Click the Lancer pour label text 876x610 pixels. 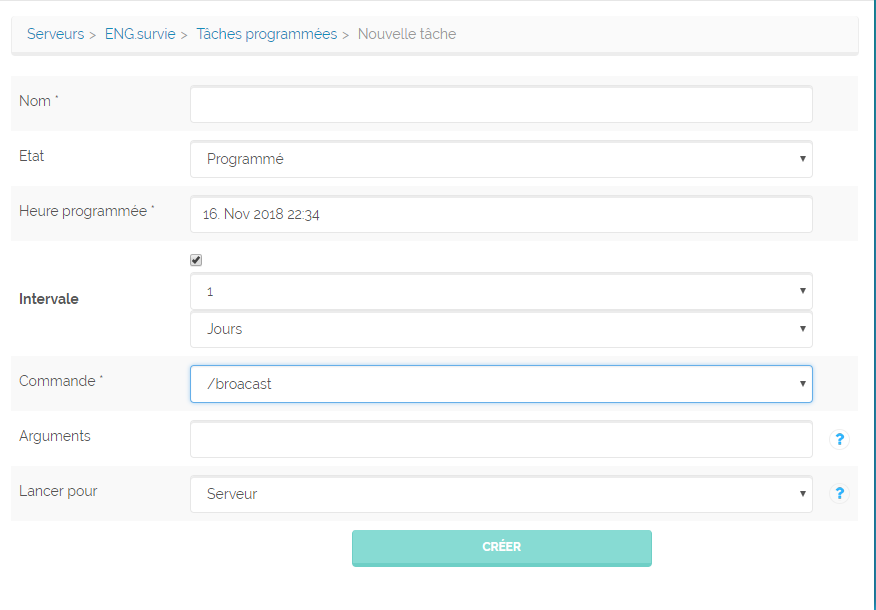point(58,491)
